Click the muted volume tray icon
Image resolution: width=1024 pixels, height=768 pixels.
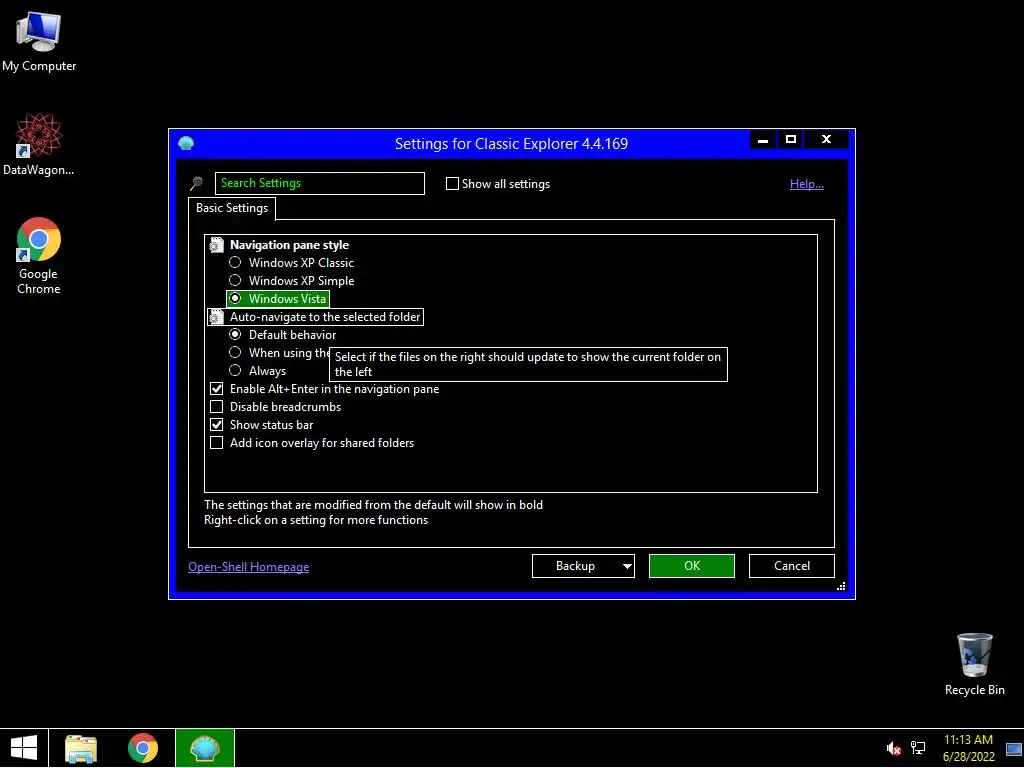(893, 748)
